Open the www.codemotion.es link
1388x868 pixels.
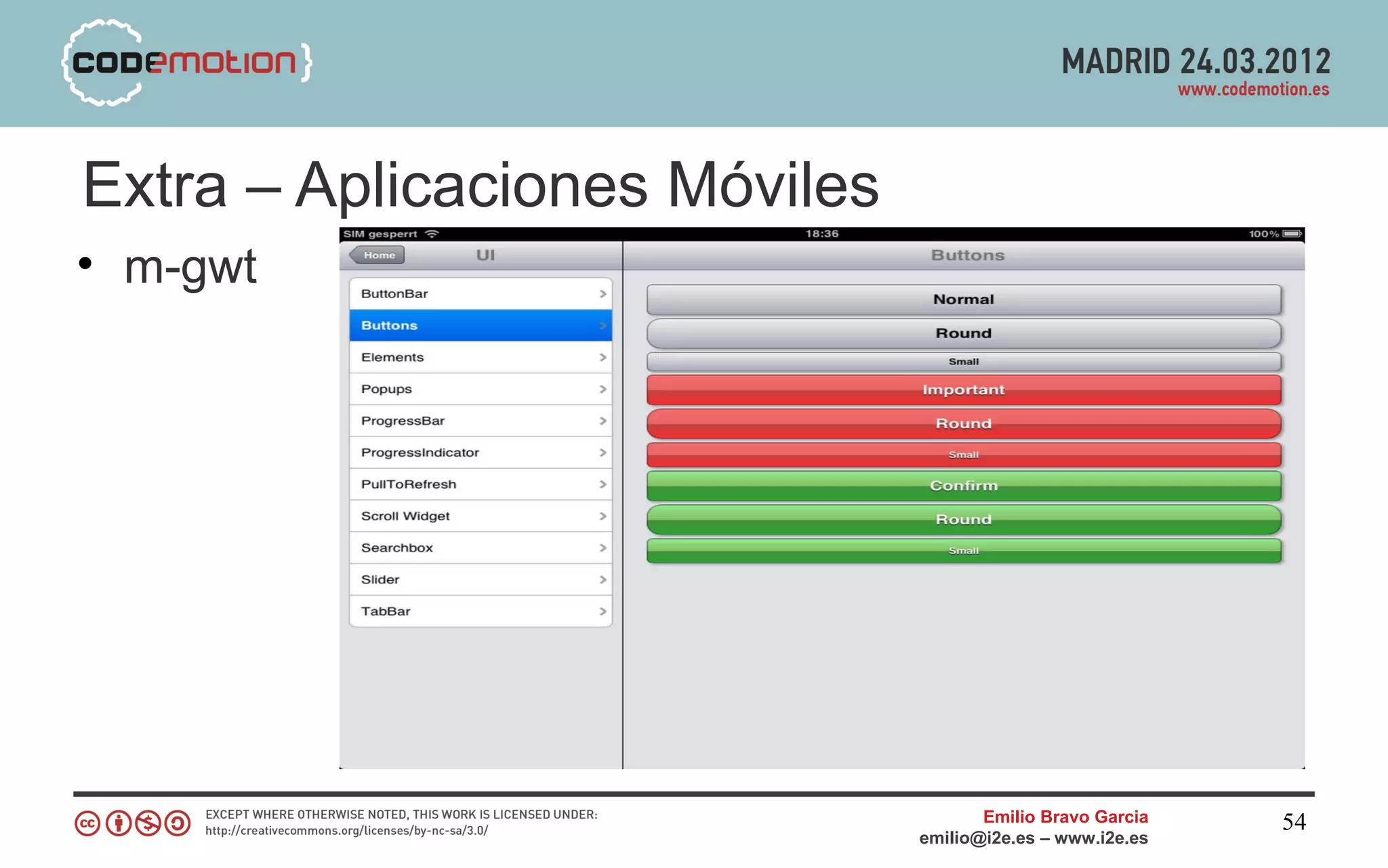click(1253, 89)
